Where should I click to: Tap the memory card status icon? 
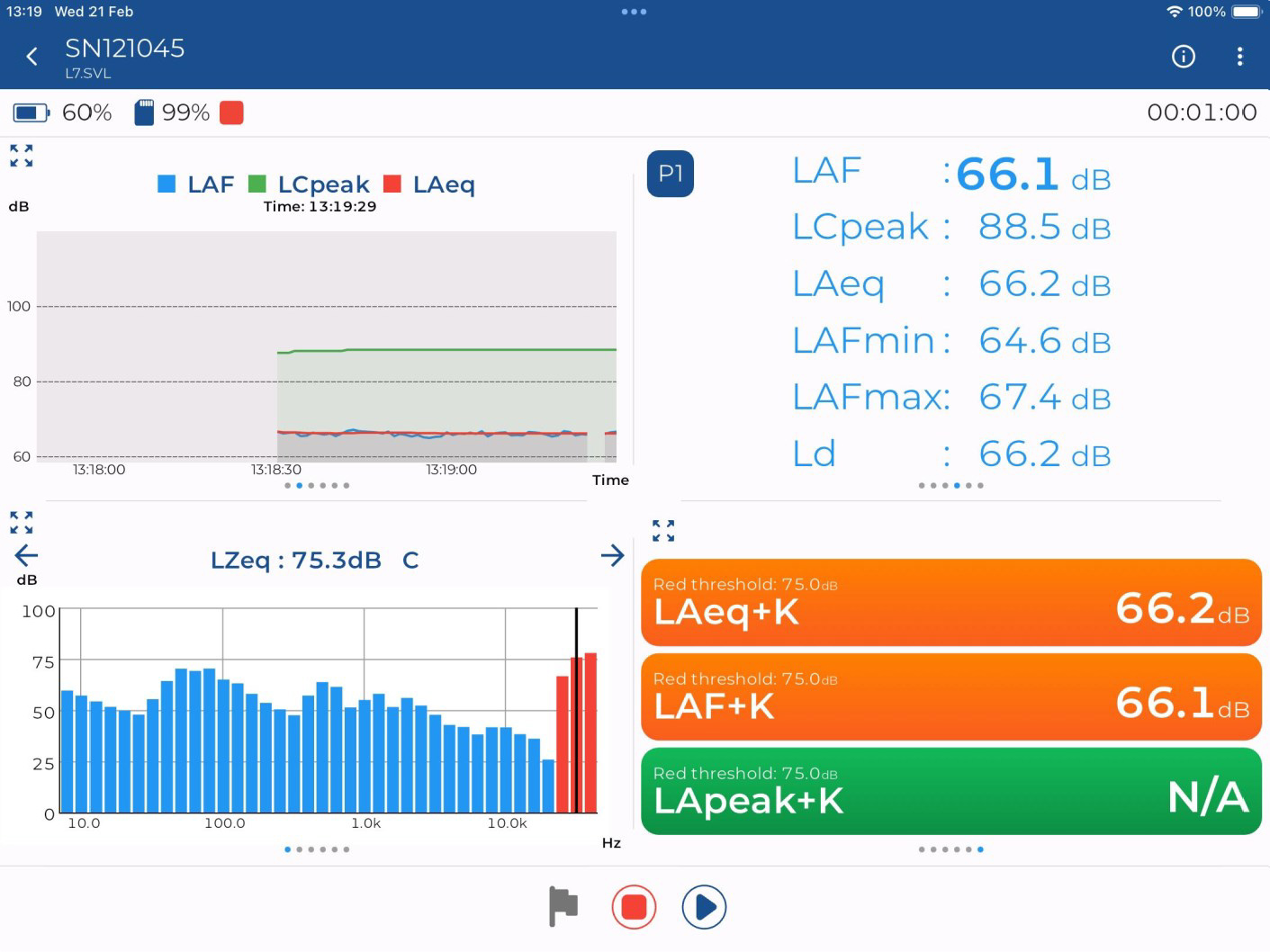click(144, 112)
